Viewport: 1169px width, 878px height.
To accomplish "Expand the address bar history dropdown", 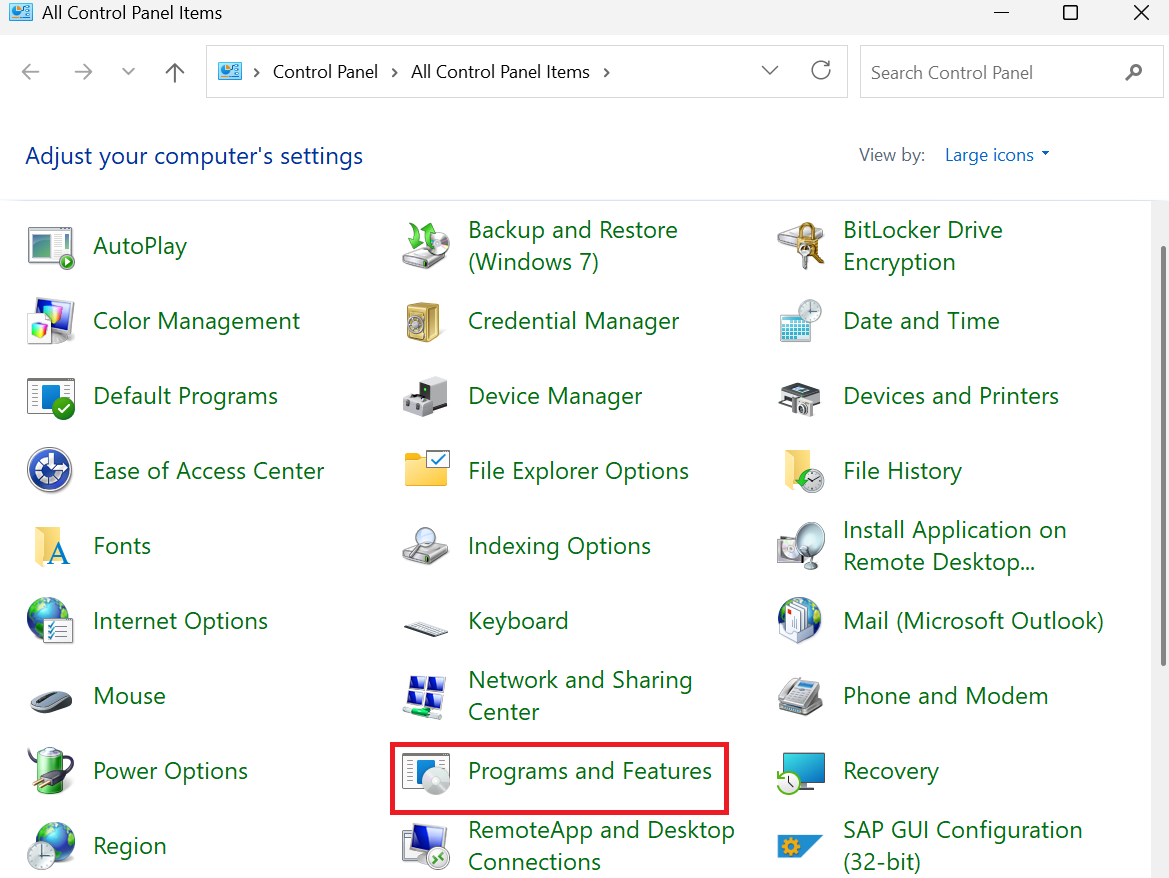I will (x=770, y=71).
